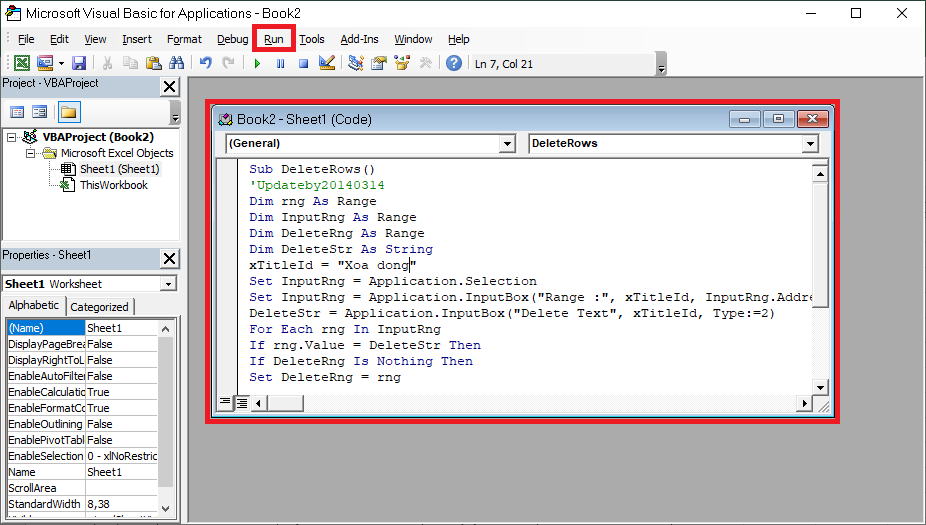Select ThisWorkbook in the project tree
The height and width of the screenshot is (525, 926).
click(113, 185)
